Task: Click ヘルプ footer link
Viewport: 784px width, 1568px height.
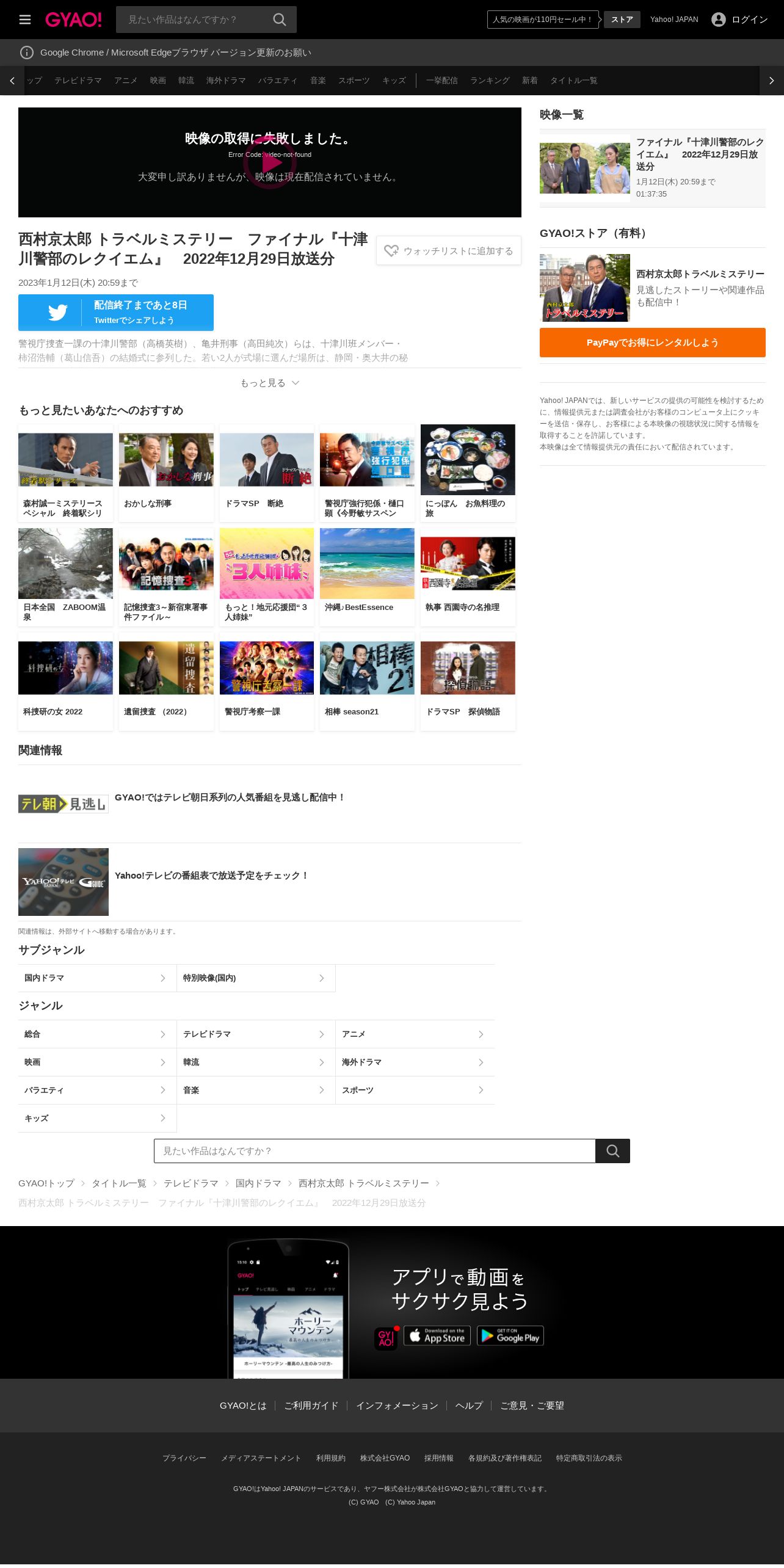Action: pos(469,1406)
